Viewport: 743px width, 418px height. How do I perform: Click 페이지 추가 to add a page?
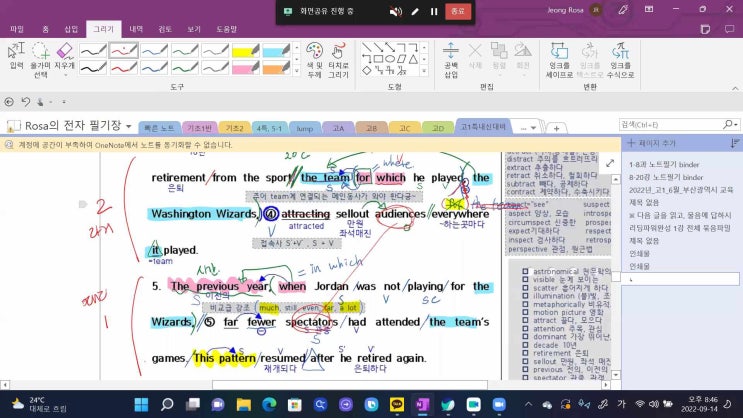659,144
